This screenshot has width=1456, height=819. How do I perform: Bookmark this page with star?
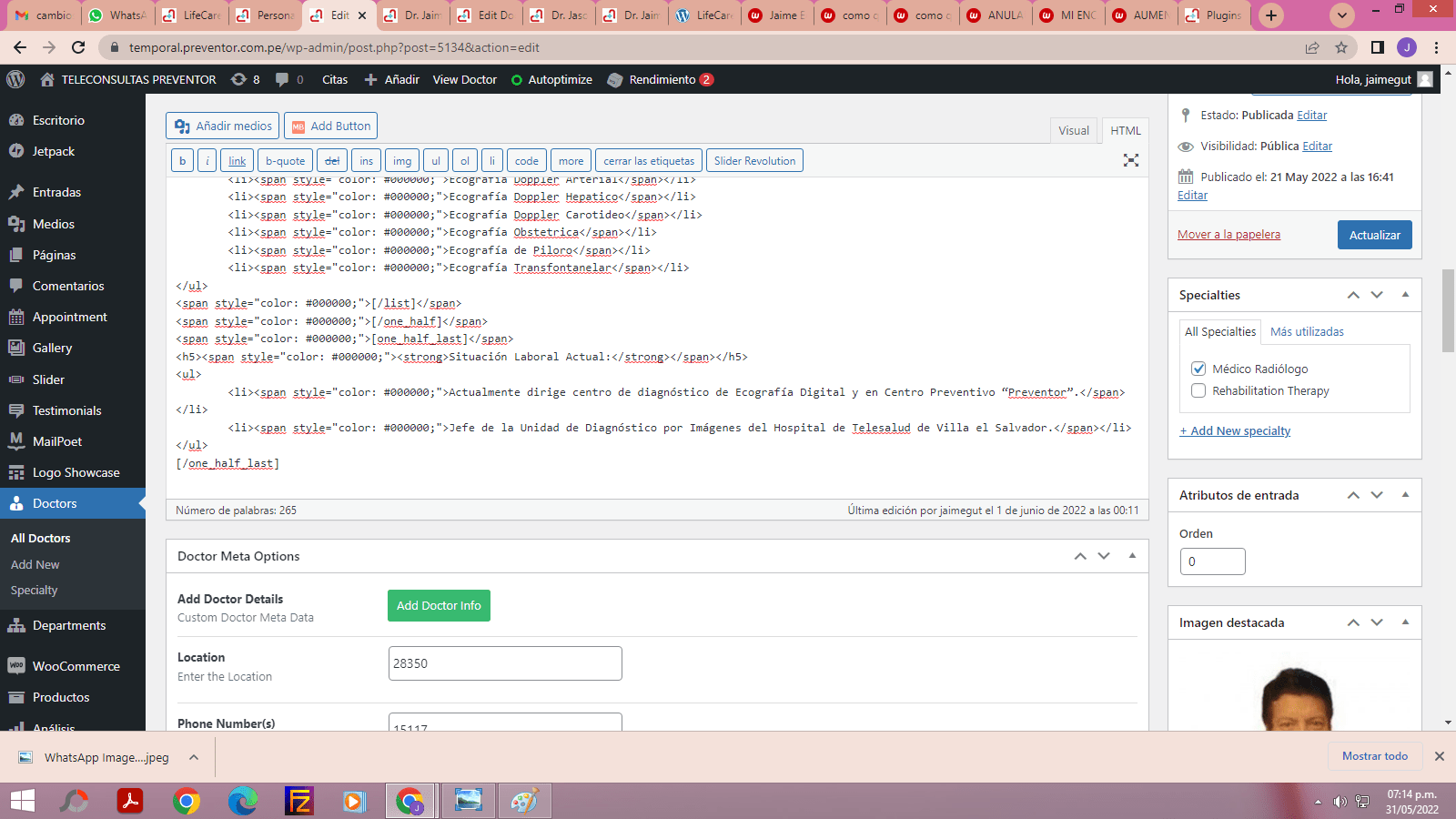pos(1341,47)
